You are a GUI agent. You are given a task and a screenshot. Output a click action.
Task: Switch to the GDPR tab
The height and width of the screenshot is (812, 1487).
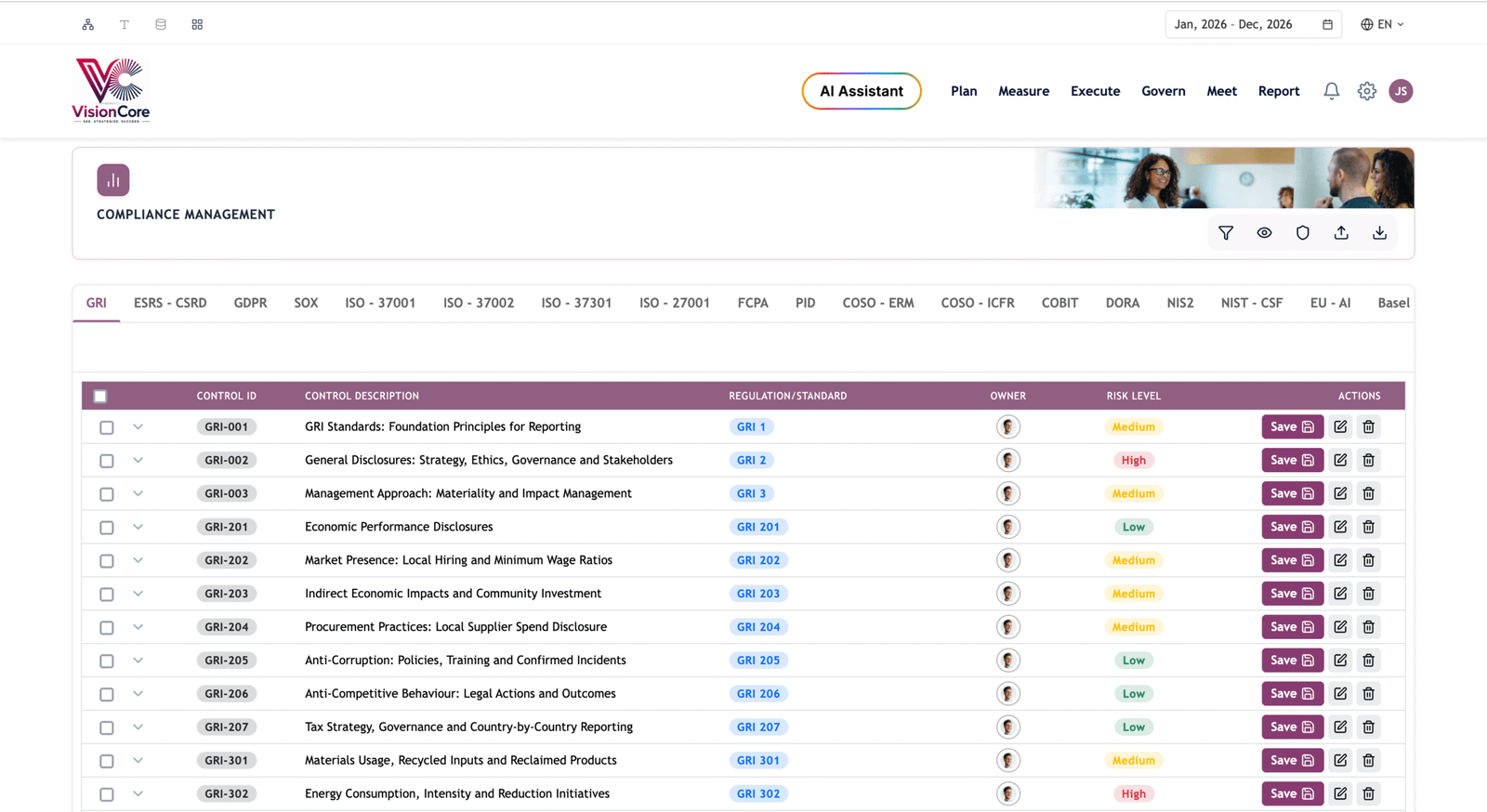(250, 303)
